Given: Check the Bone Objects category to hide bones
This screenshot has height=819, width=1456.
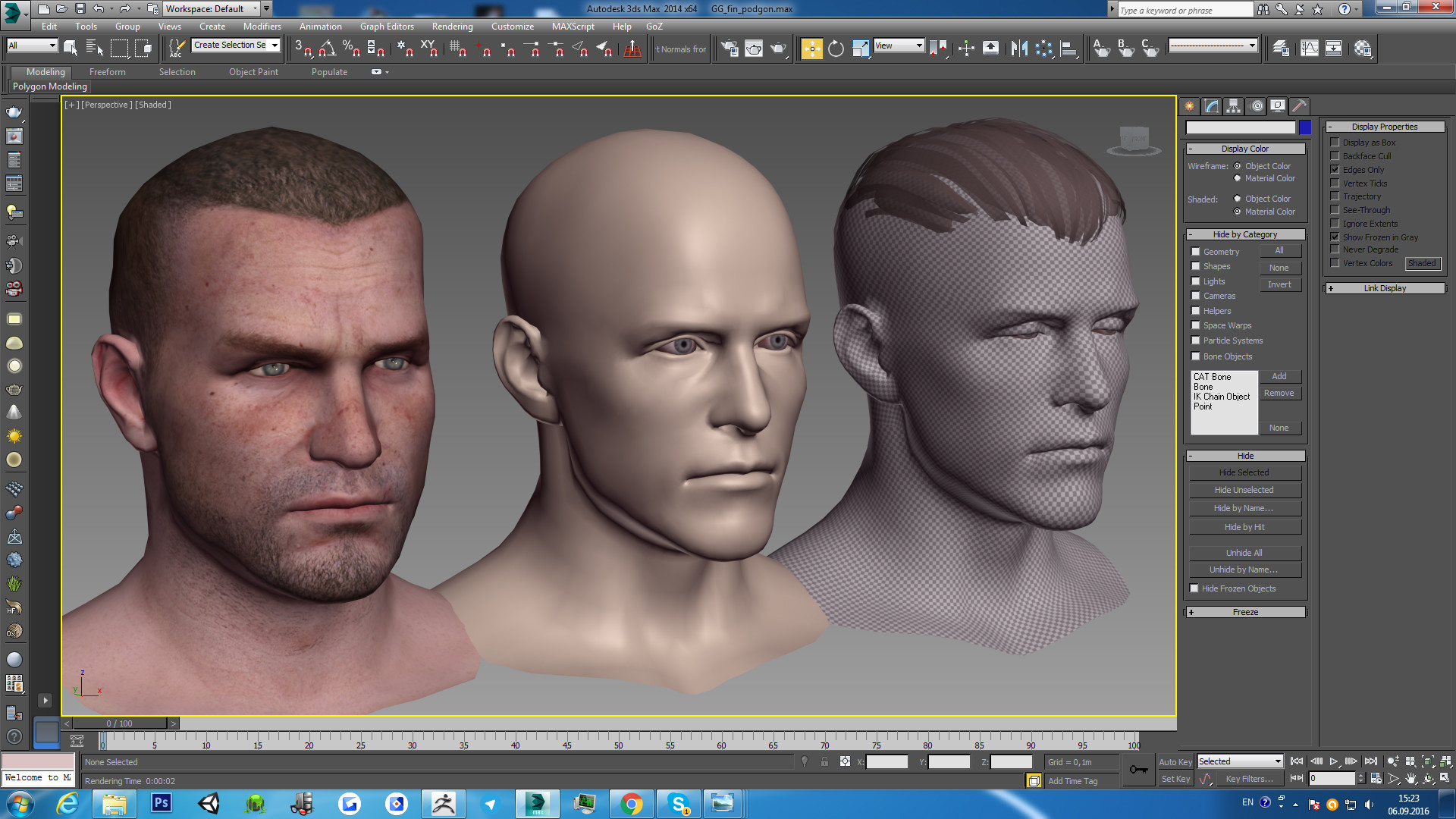Looking at the screenshot, I should 1196,356.
